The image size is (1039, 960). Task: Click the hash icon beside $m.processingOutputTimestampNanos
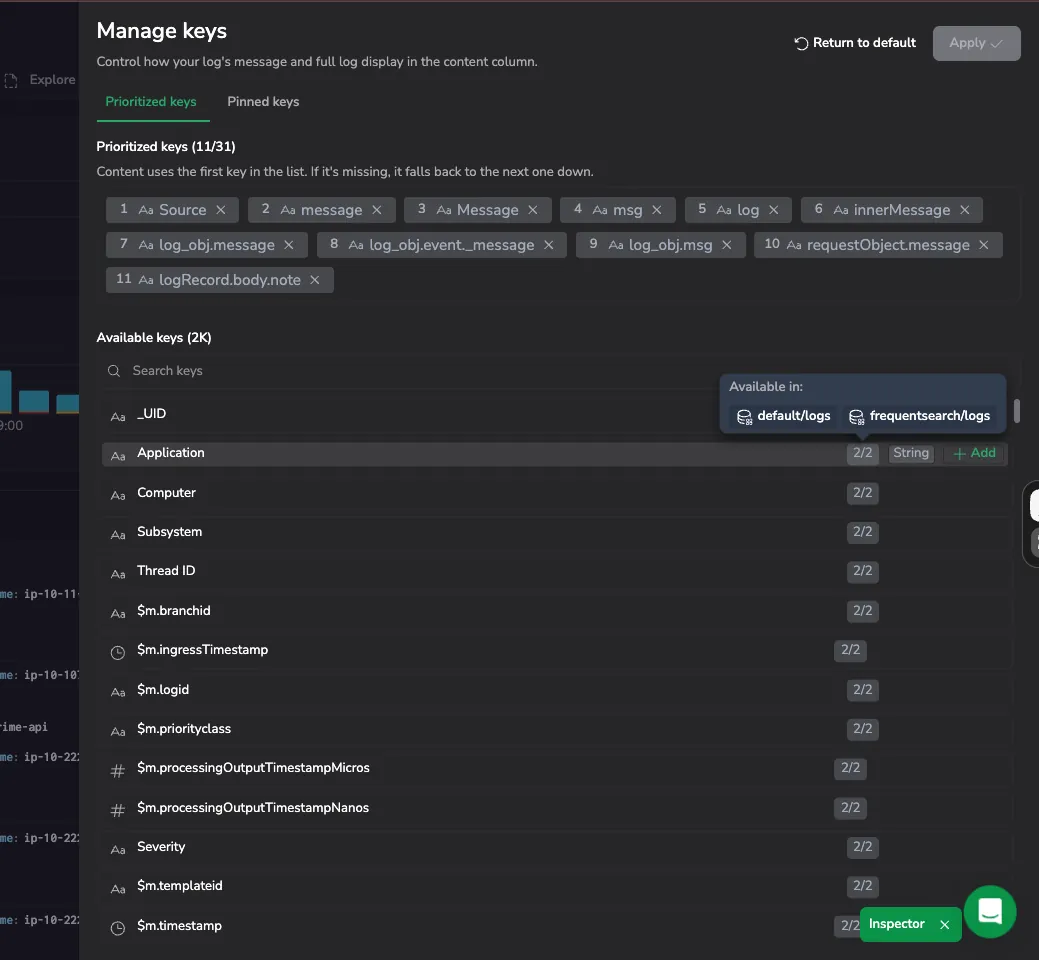click(x=117, y=810)
